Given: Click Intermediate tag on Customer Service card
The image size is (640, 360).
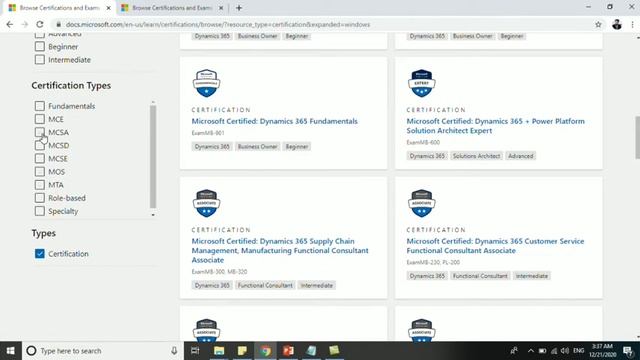Looking at the screenshot, I should tap(531, 276).
